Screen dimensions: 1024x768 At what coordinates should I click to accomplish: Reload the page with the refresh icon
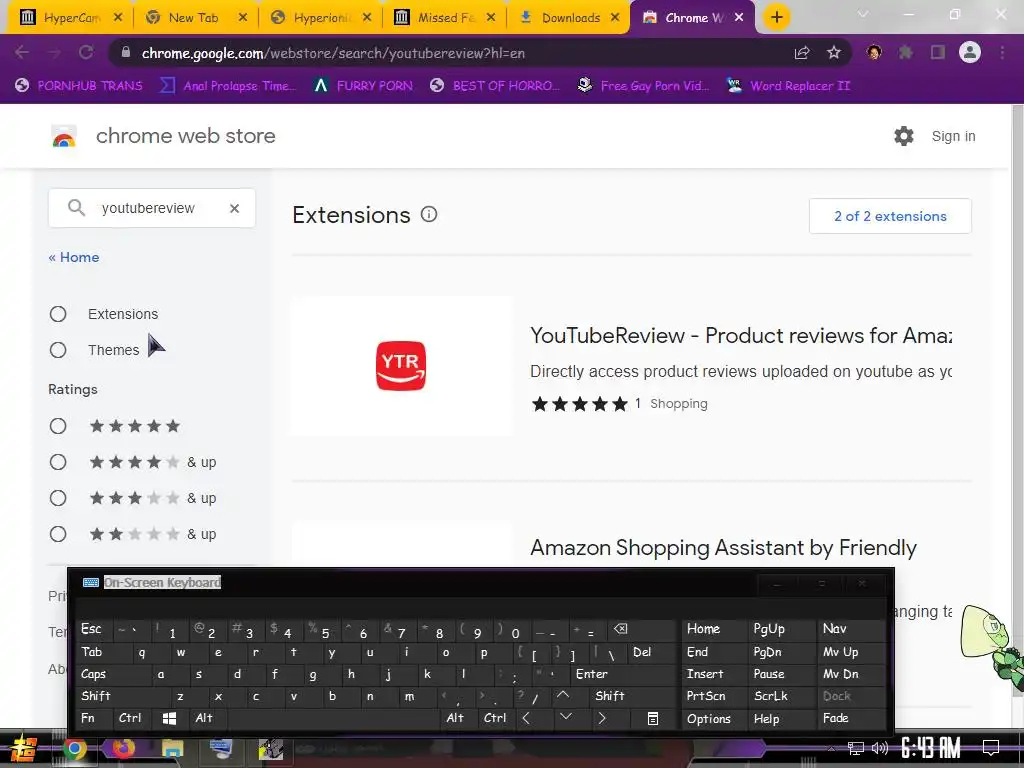pyautogui.click(x=86, y=53)
